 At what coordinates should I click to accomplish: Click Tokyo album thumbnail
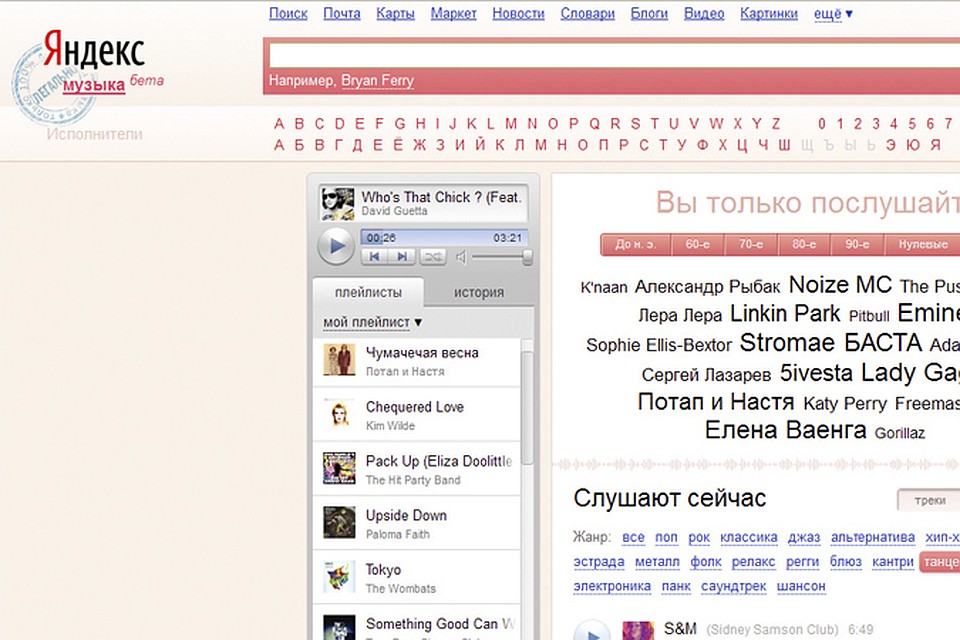click(x=339, y=577)
